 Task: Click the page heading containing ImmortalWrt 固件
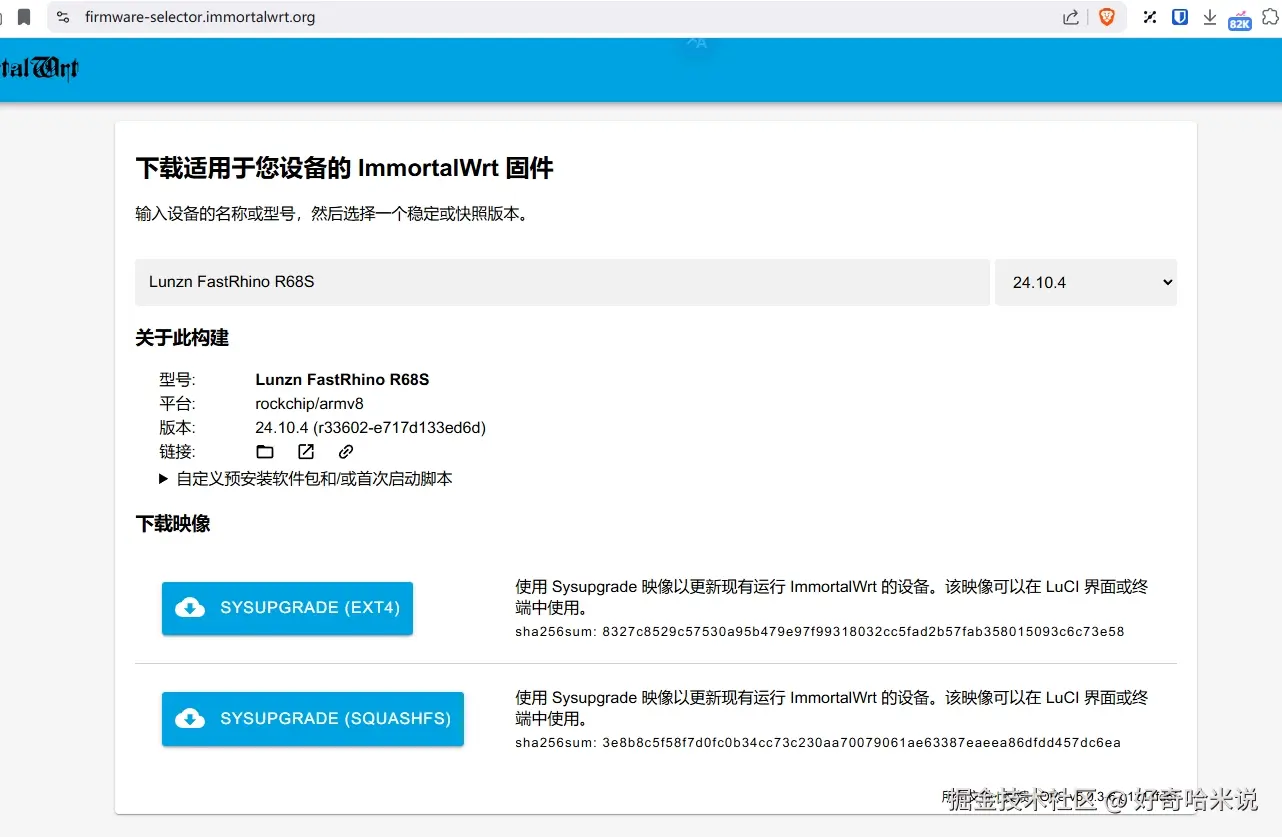344,168
